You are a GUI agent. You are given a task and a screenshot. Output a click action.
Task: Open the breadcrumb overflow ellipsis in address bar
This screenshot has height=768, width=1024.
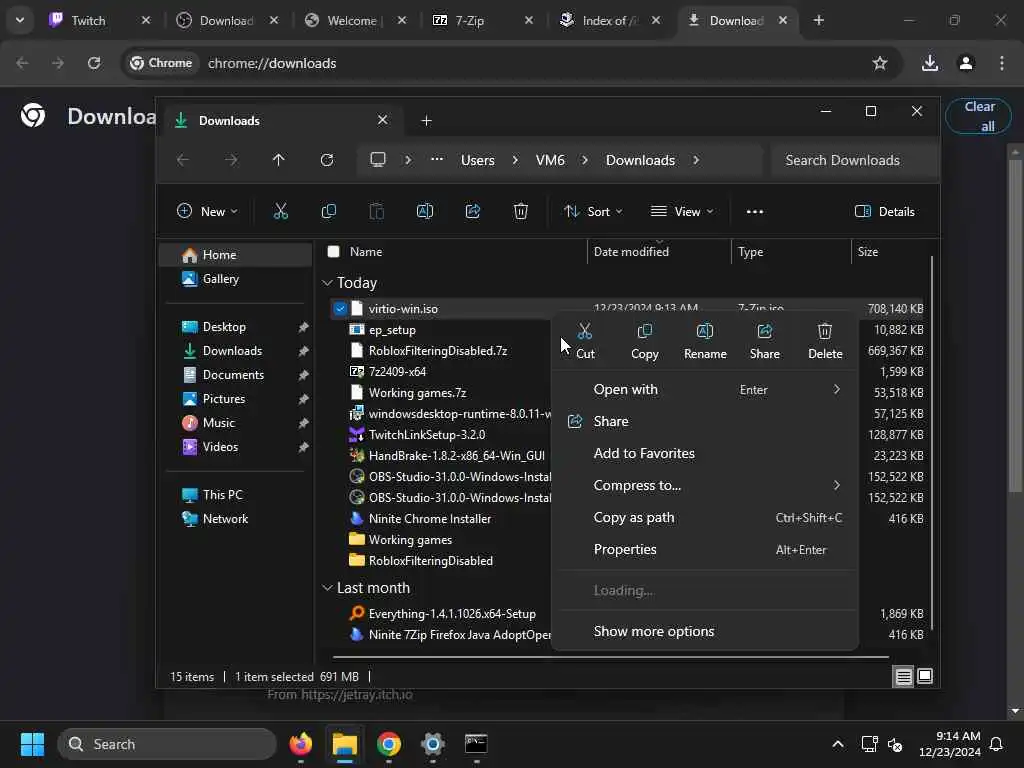click(x=437, y=160)
